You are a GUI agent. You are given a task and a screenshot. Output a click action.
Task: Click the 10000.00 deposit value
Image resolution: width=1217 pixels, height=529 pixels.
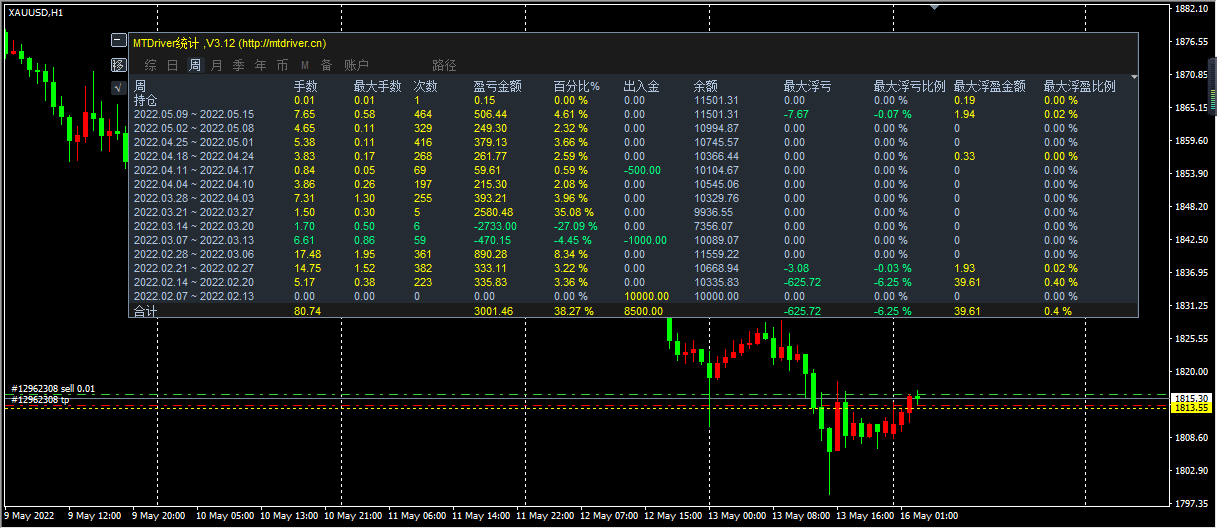click(645, 297)
